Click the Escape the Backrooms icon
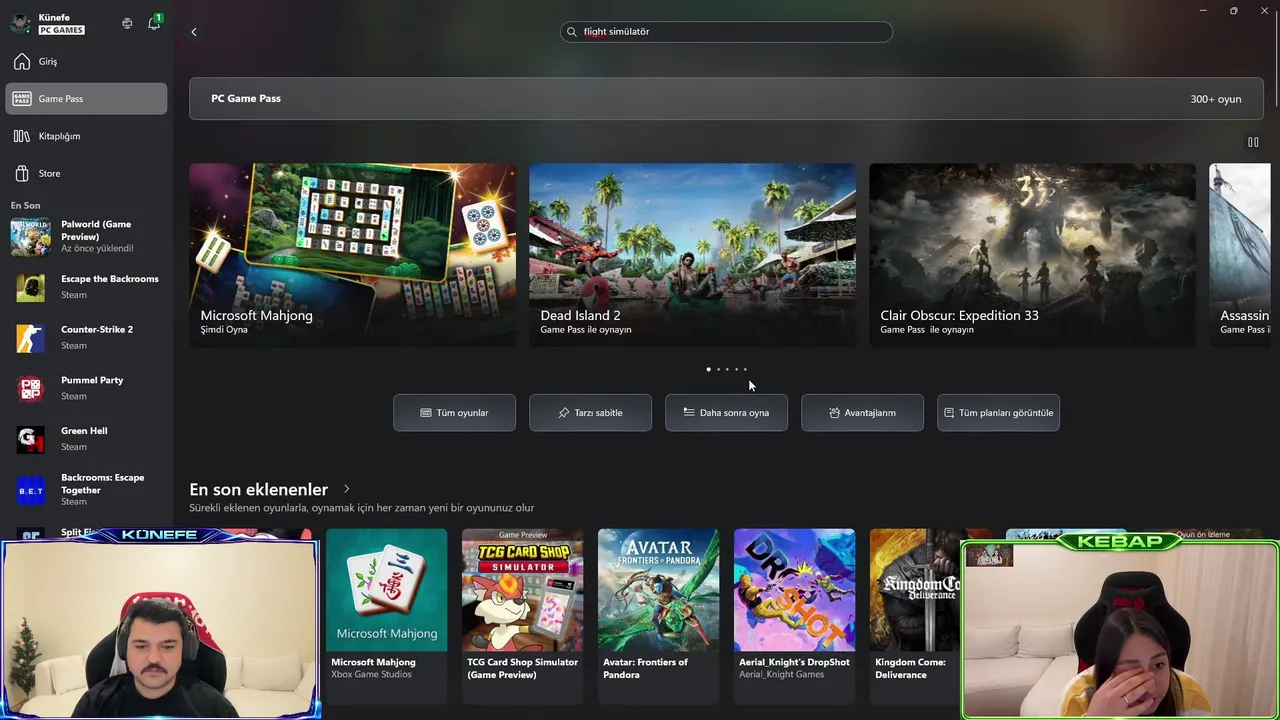This screenshot has height=720, width=1280. point(31,287)
